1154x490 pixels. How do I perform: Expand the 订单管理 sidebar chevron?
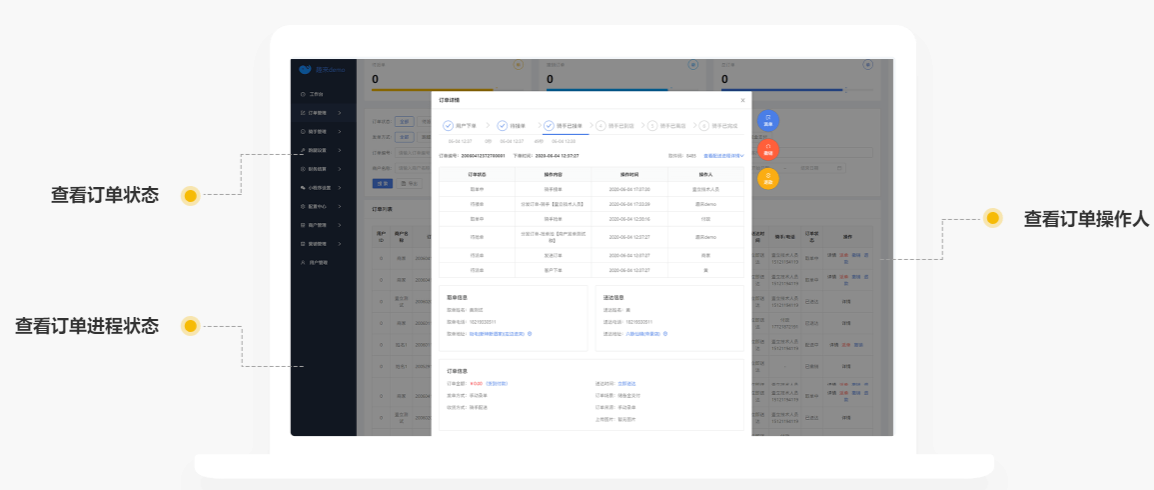tap(339, 113)
